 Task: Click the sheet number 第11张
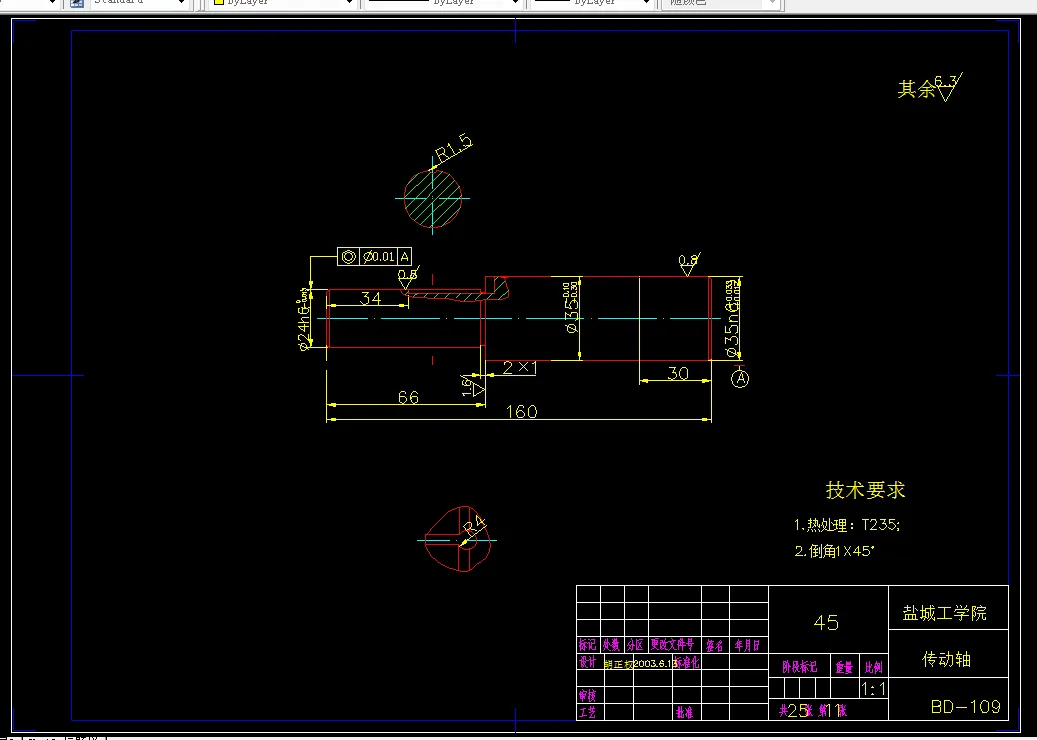tap(833, 711)
